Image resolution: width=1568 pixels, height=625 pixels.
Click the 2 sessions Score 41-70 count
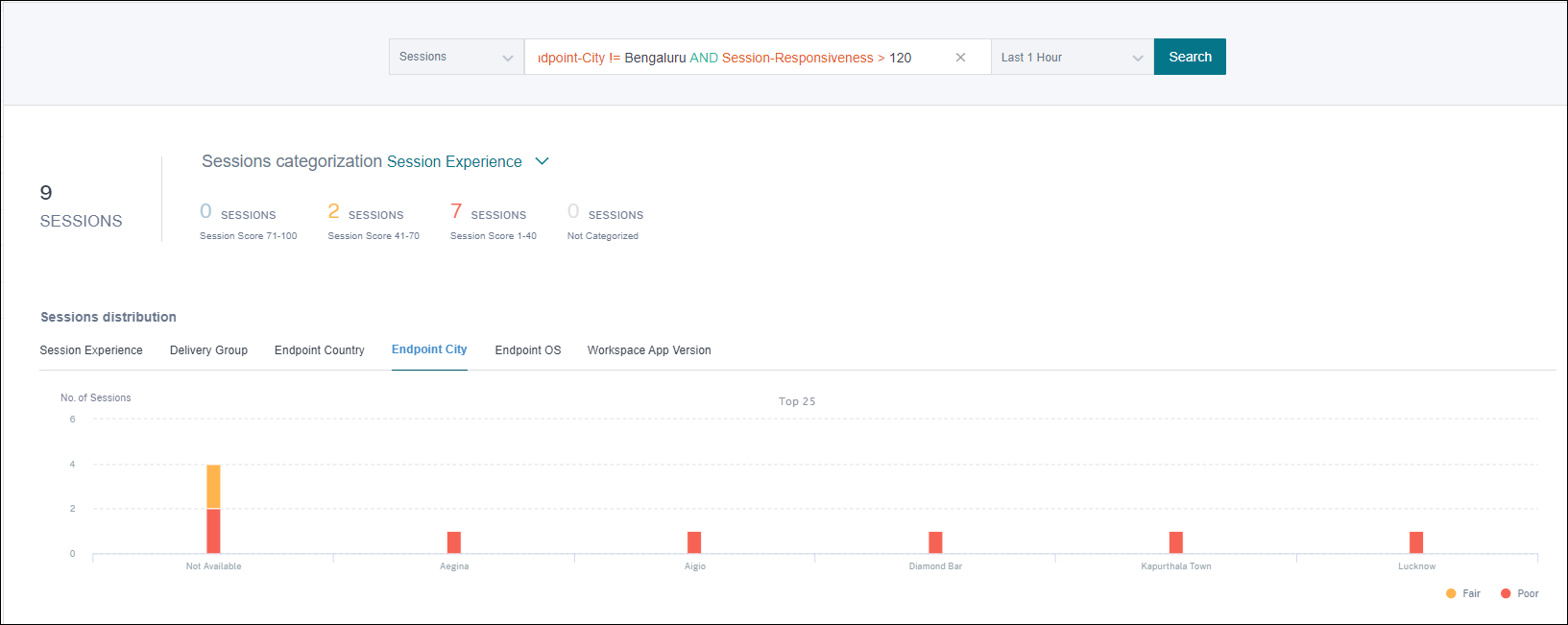(x=333, y=211)
